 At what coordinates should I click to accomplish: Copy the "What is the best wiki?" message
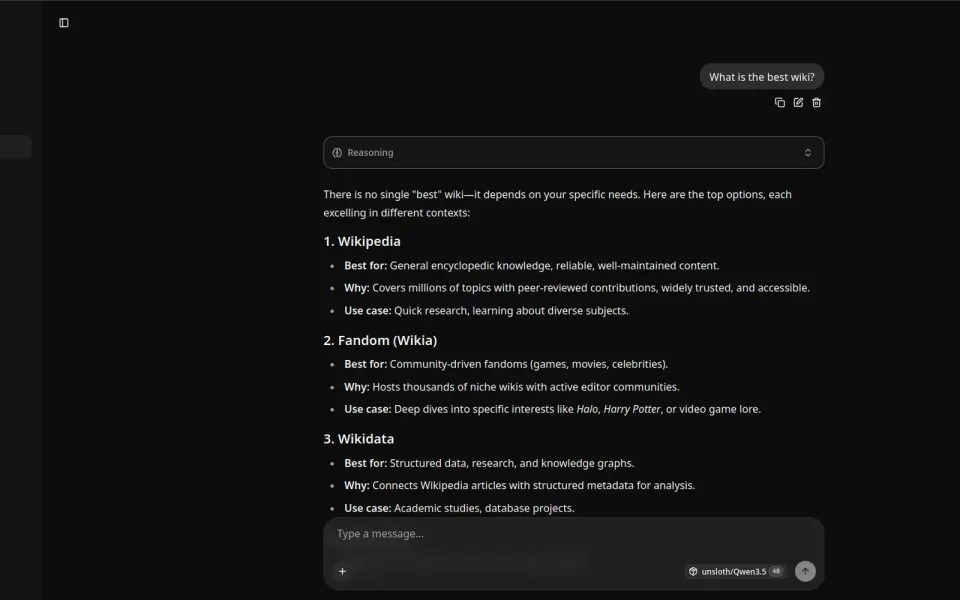pyautogui.click(x=779, y=102)
